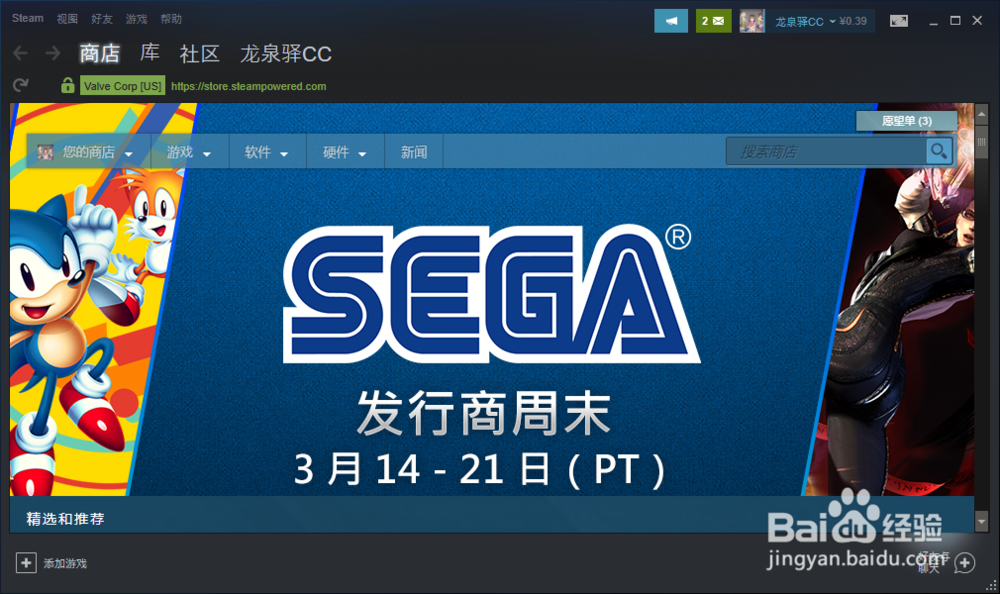
Task: Click the green padlock security icon
Action: (68, 85)
